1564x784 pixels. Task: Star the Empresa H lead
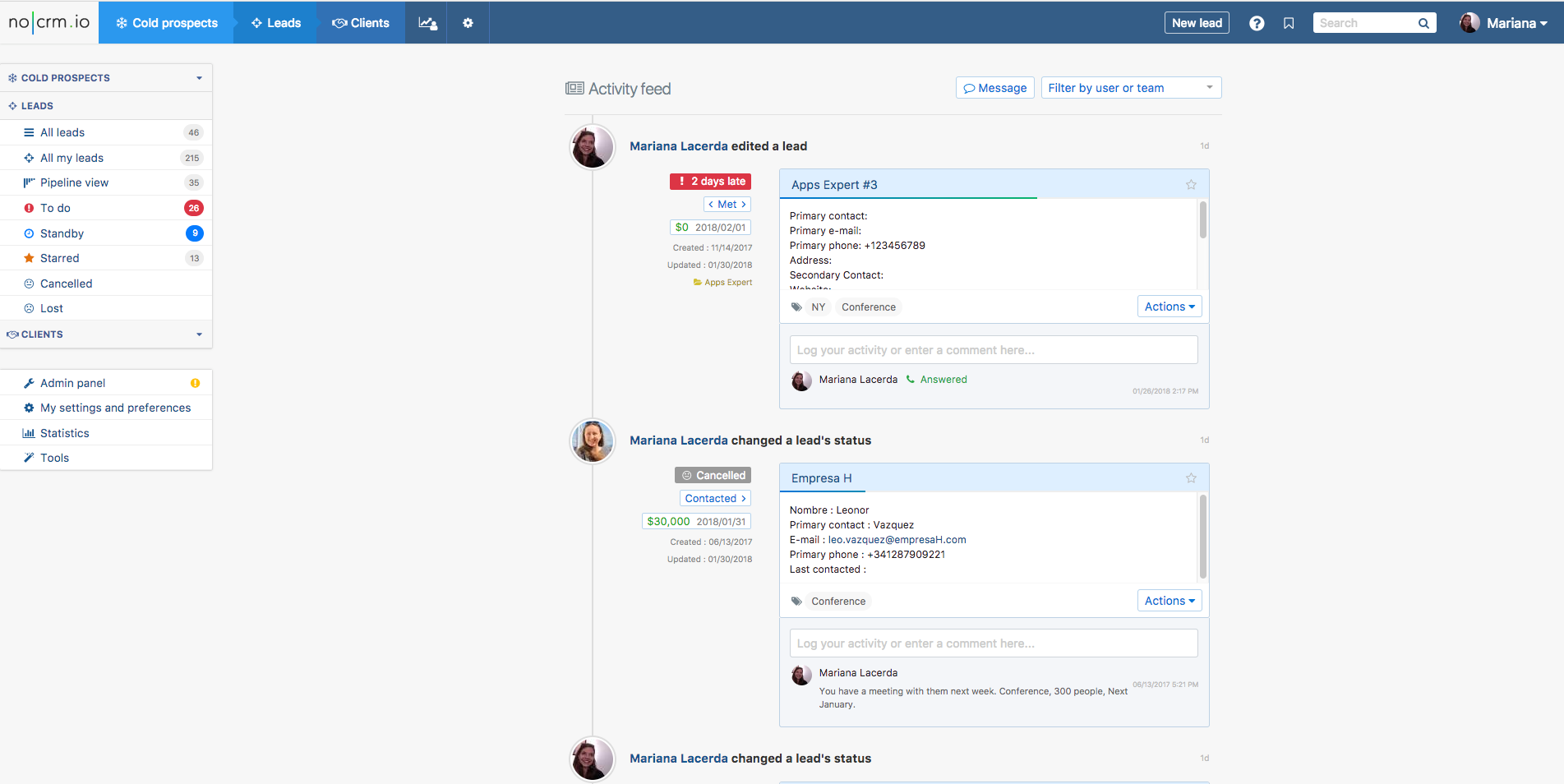click(1191, 478)
